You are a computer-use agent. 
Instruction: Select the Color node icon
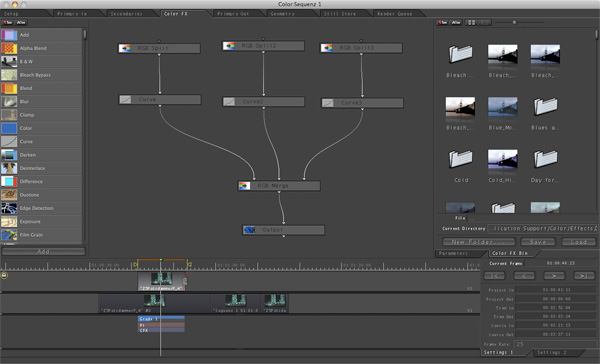click(x=9, y=128)
